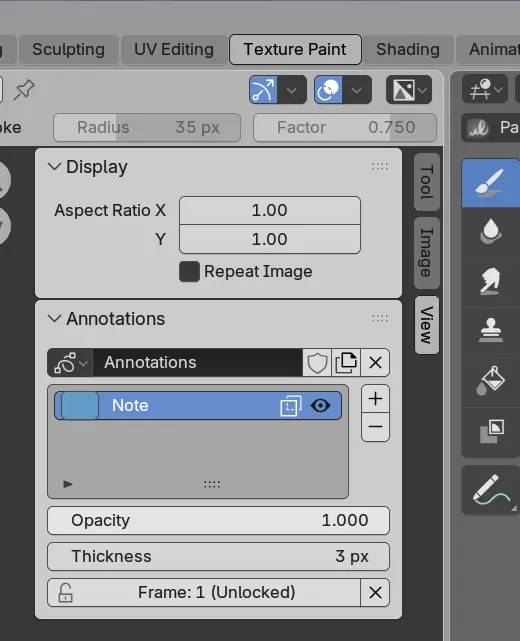Unlink the Annotations datablock
The image size is (520, 641).
[x=375, y=363]
